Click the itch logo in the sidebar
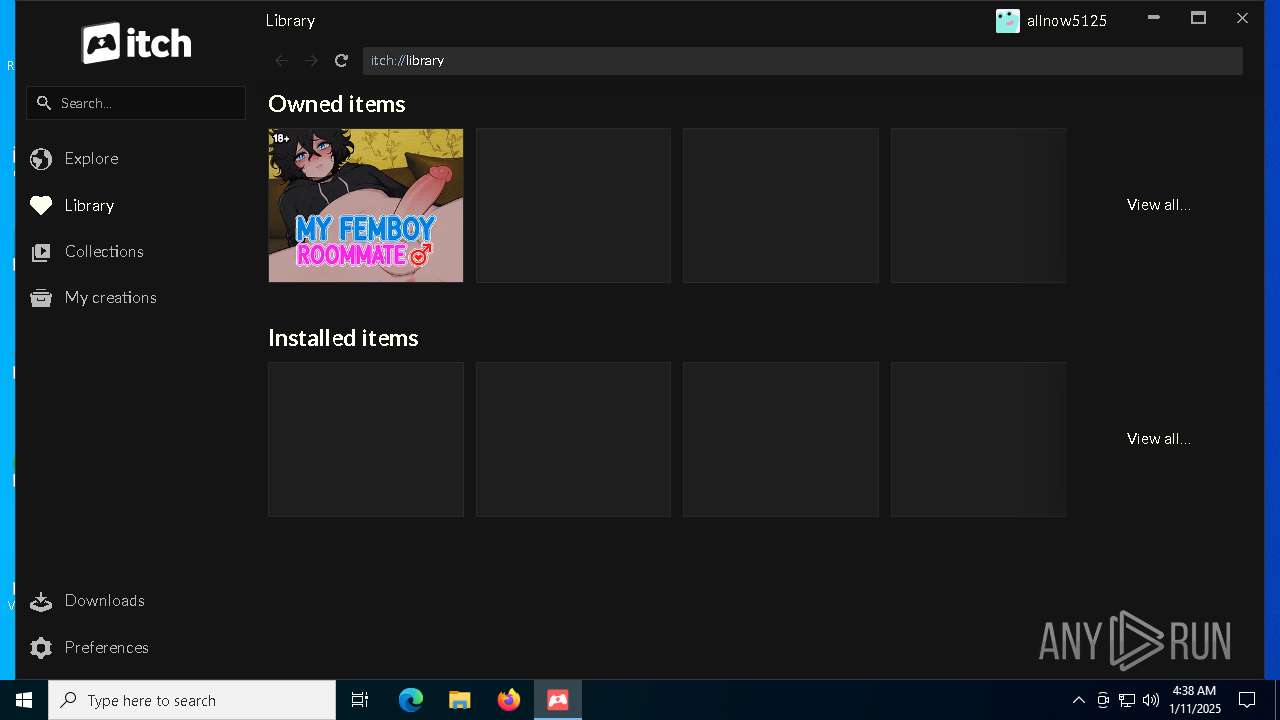 click(136, 43)
